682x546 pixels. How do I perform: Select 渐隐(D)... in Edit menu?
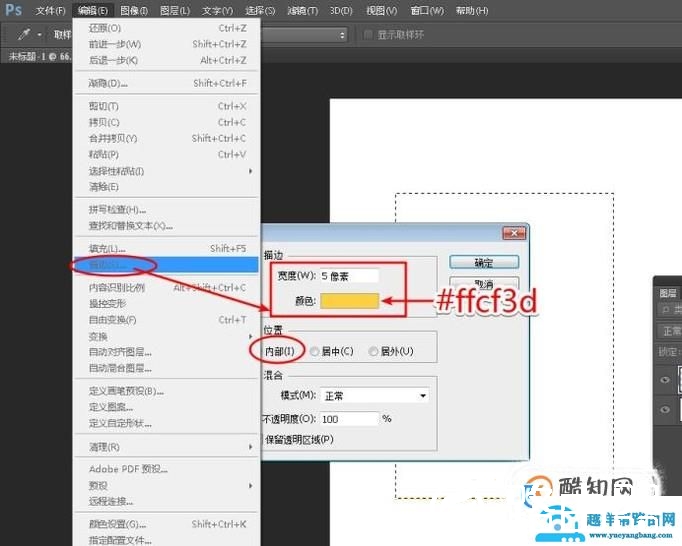coord(167,83)
